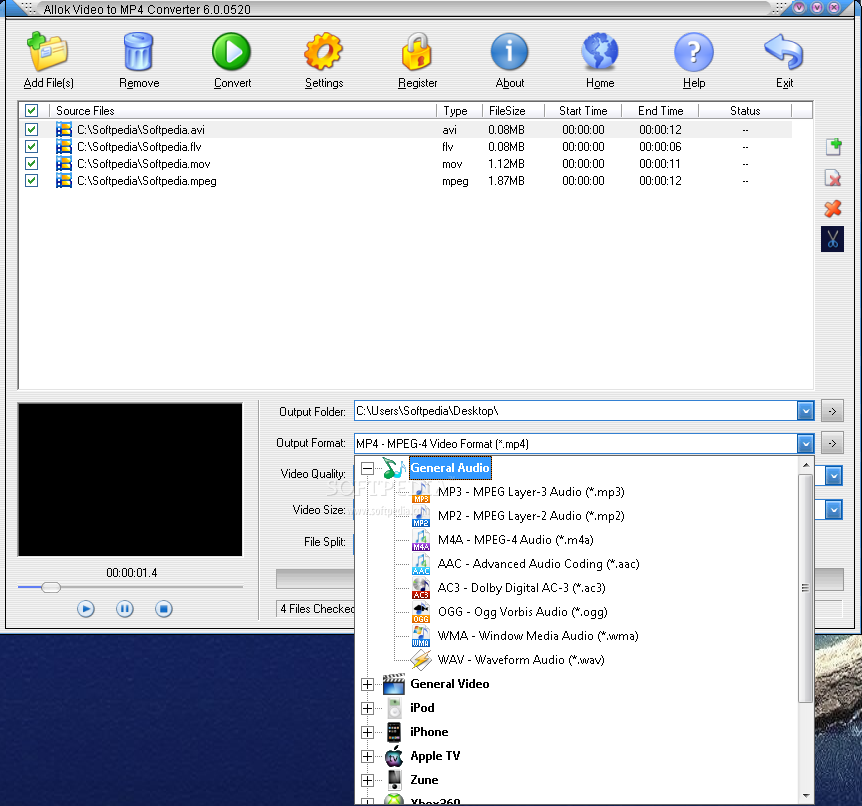Screen dimensions: 862x806
Task: Pick AC3 - Dolby Digital AC-3 format
Action: pos(522,588)
